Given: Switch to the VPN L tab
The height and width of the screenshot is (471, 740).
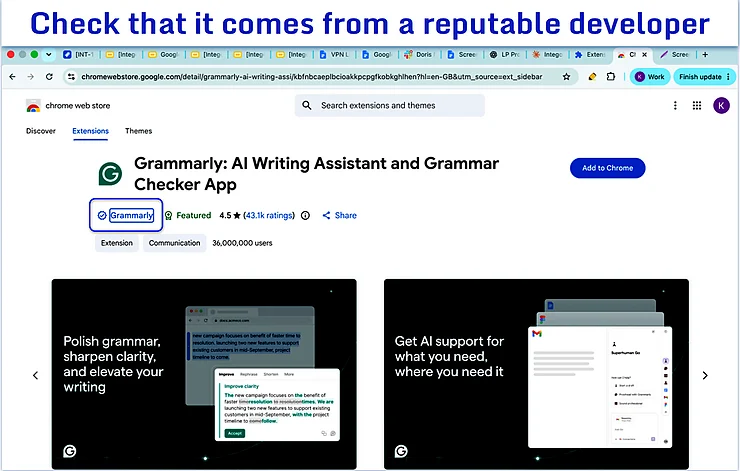Looking at the screenshot, I should (335, 55).
